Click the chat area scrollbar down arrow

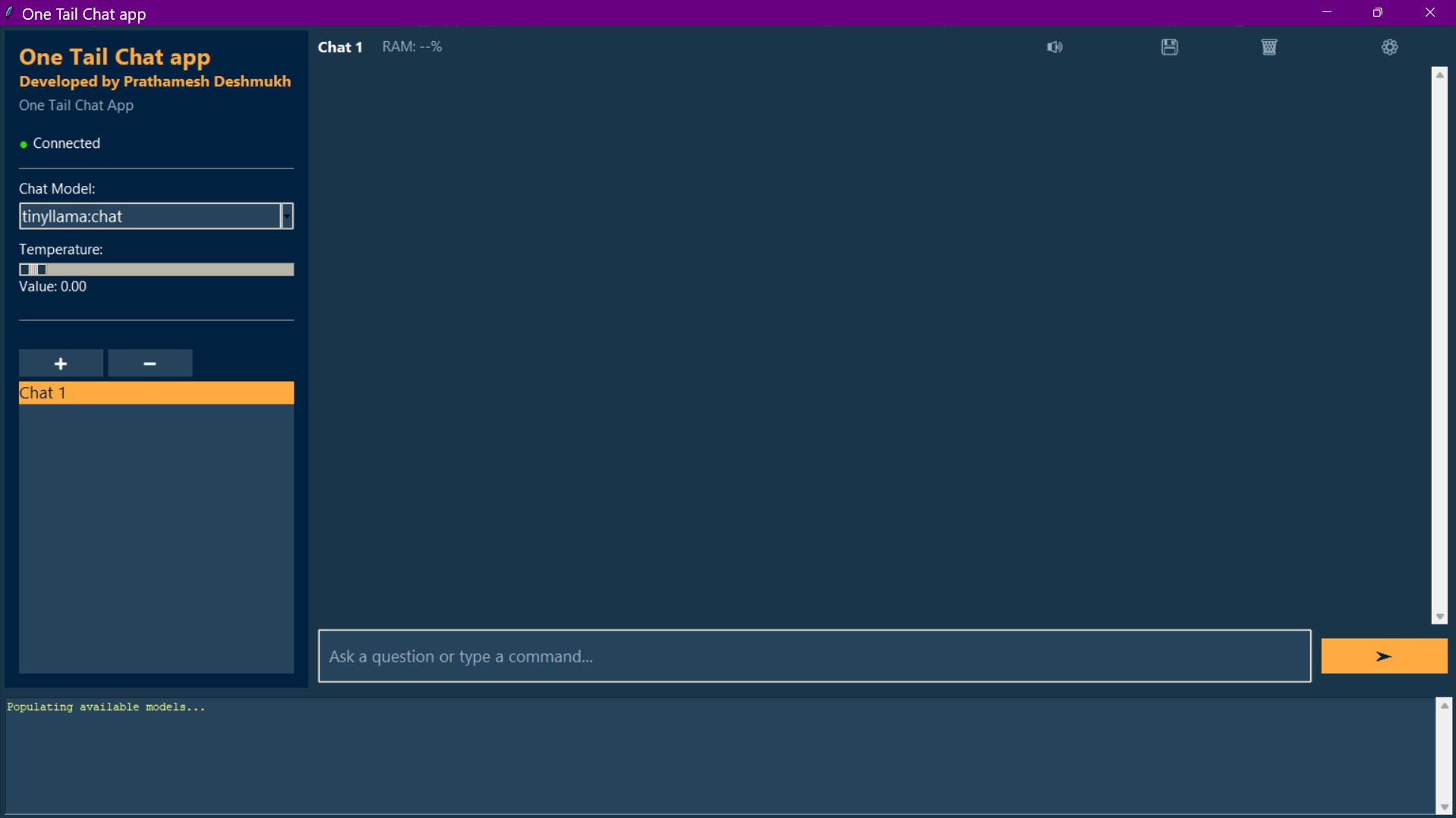pos(1439,617)
